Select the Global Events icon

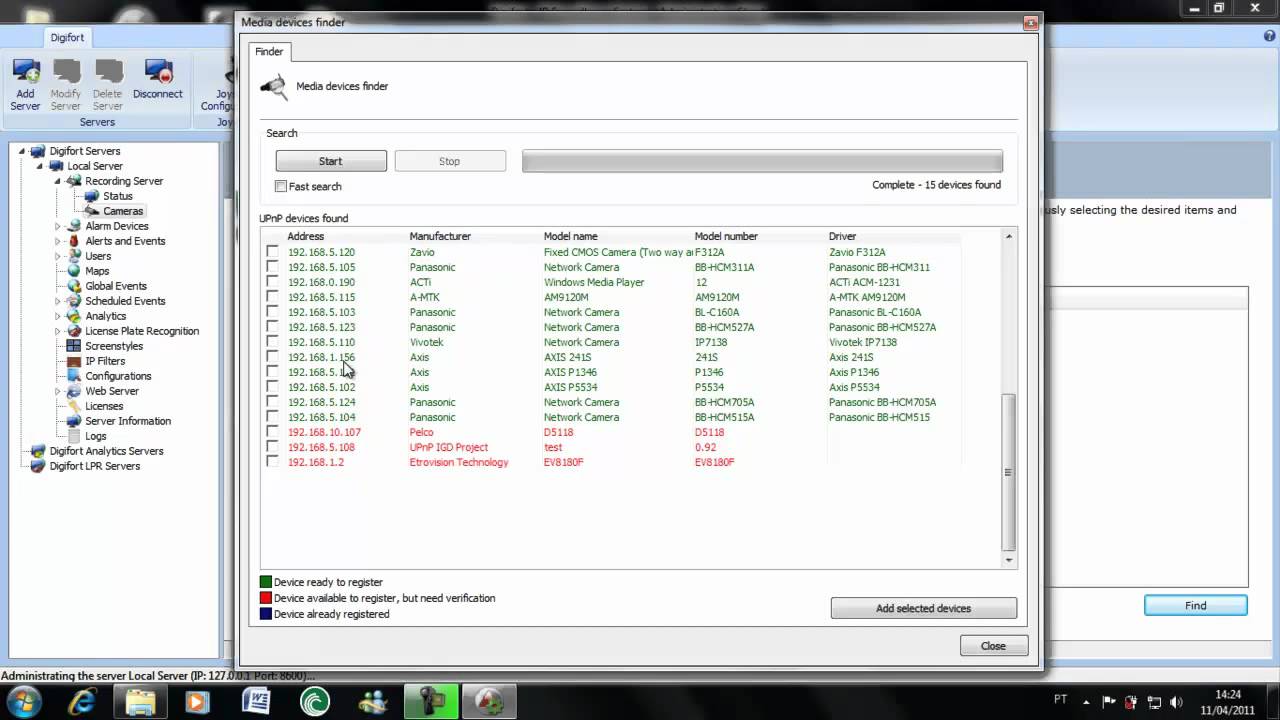74,286
